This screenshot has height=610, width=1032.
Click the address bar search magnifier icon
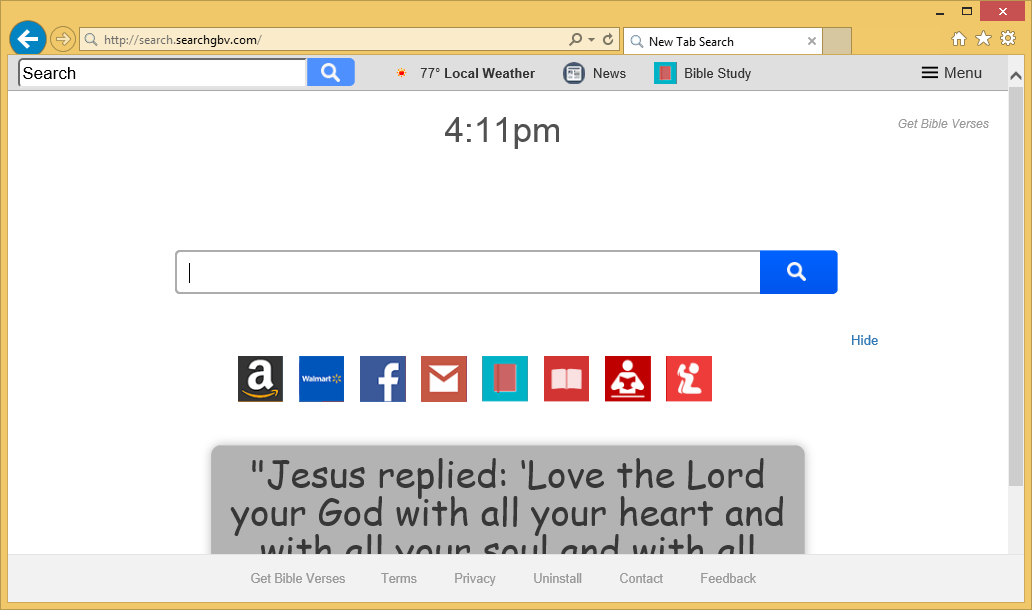575,39
